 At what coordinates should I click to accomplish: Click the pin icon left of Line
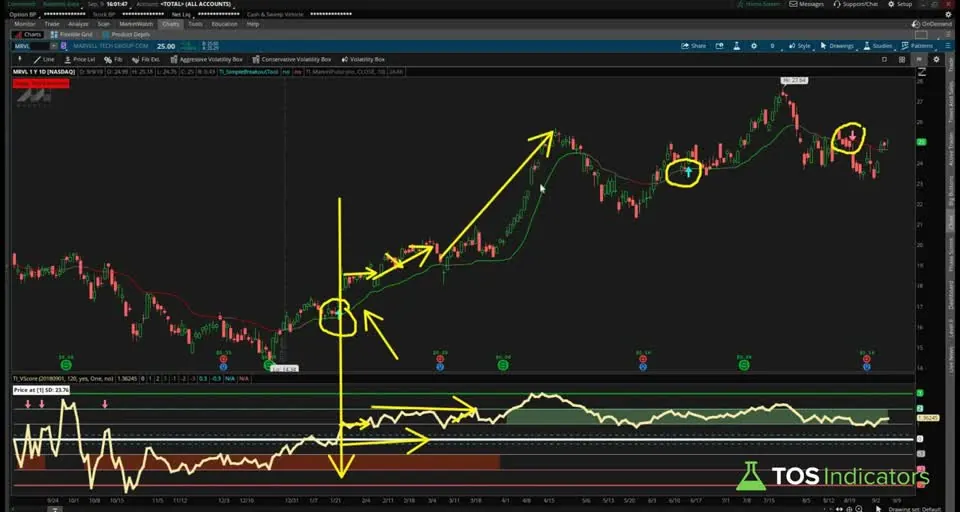(x=20, y=59)
